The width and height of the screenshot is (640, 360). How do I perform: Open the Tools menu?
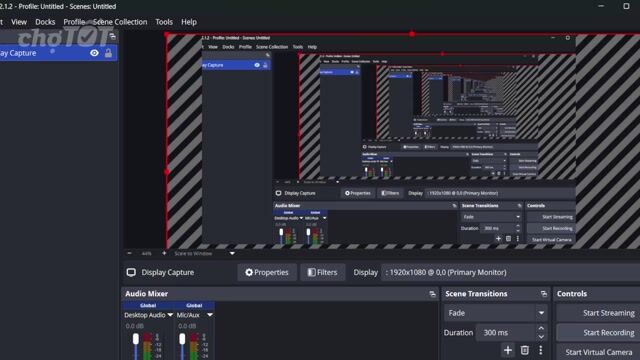coord(164,22)
